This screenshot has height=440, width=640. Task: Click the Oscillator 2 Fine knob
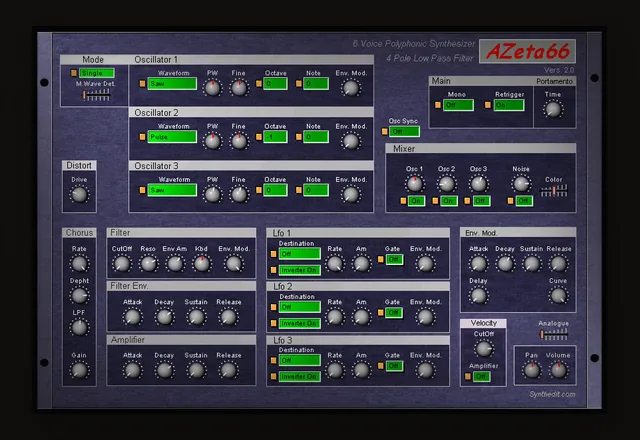coord(239,141)
